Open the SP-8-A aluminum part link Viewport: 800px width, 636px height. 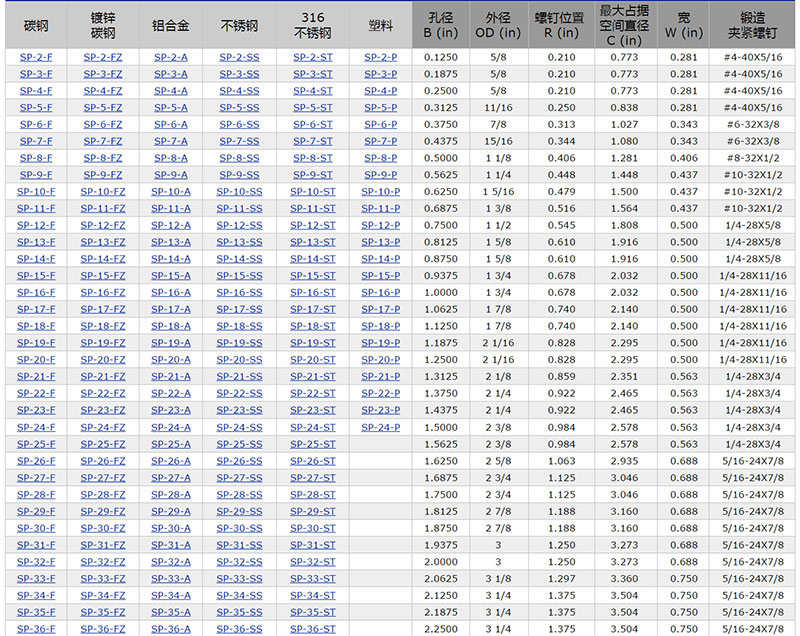[171, 158]
